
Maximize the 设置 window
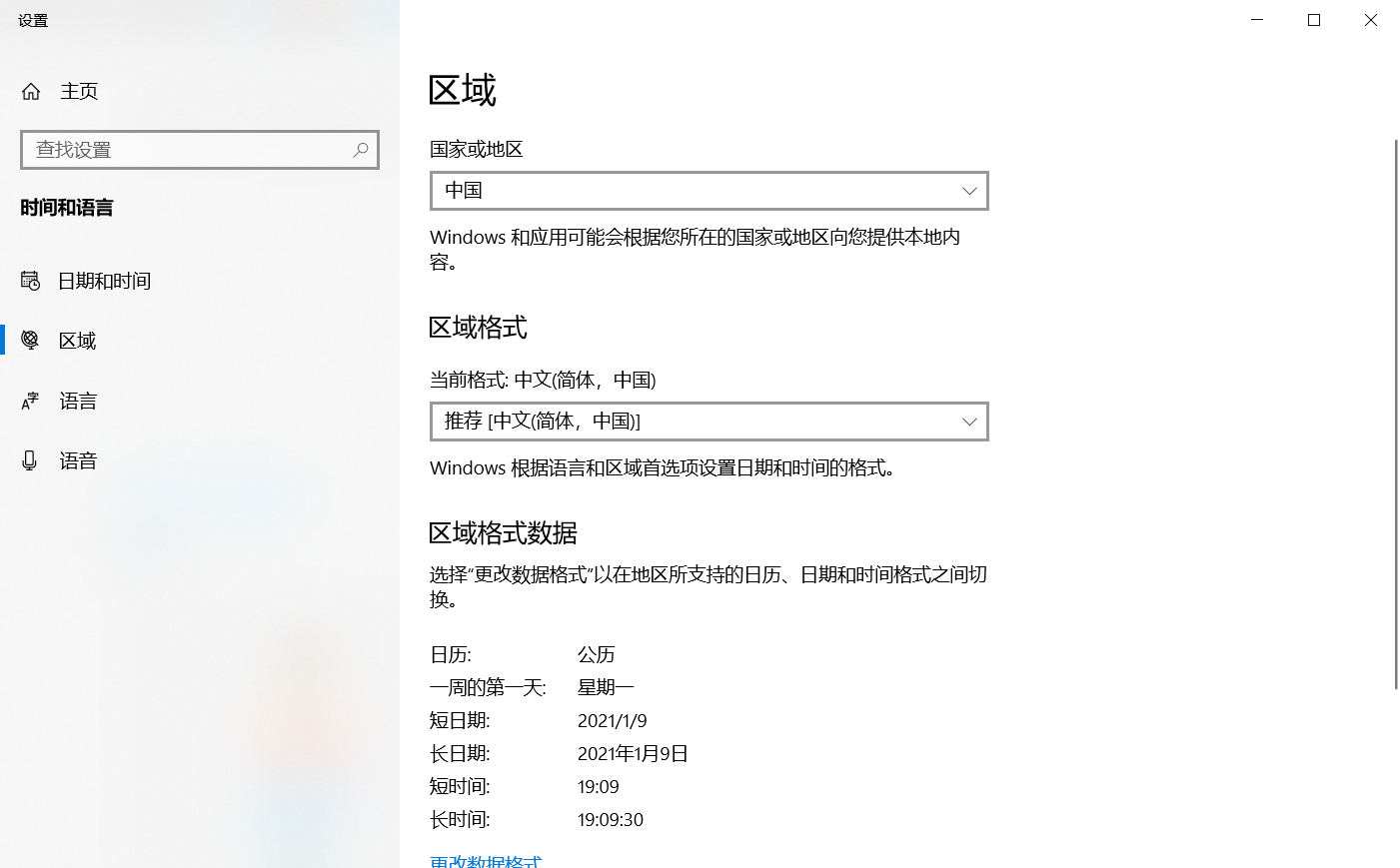pos(1314,20)
